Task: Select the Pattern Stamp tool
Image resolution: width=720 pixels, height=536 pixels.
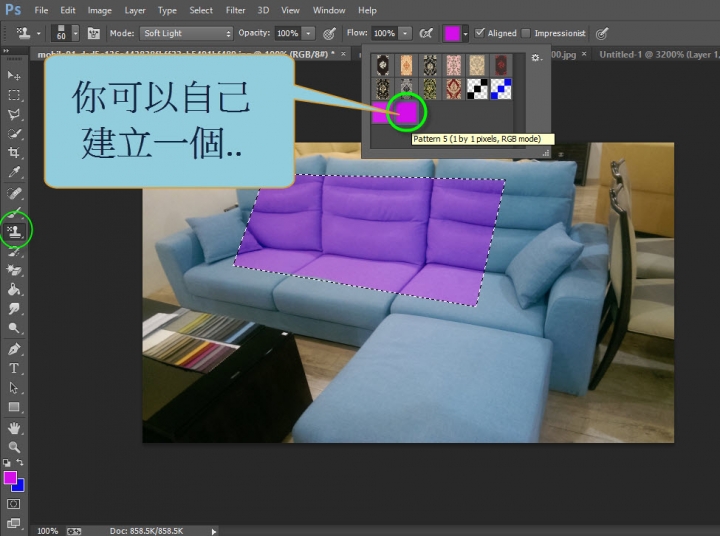Action: (x=15, y=230)
